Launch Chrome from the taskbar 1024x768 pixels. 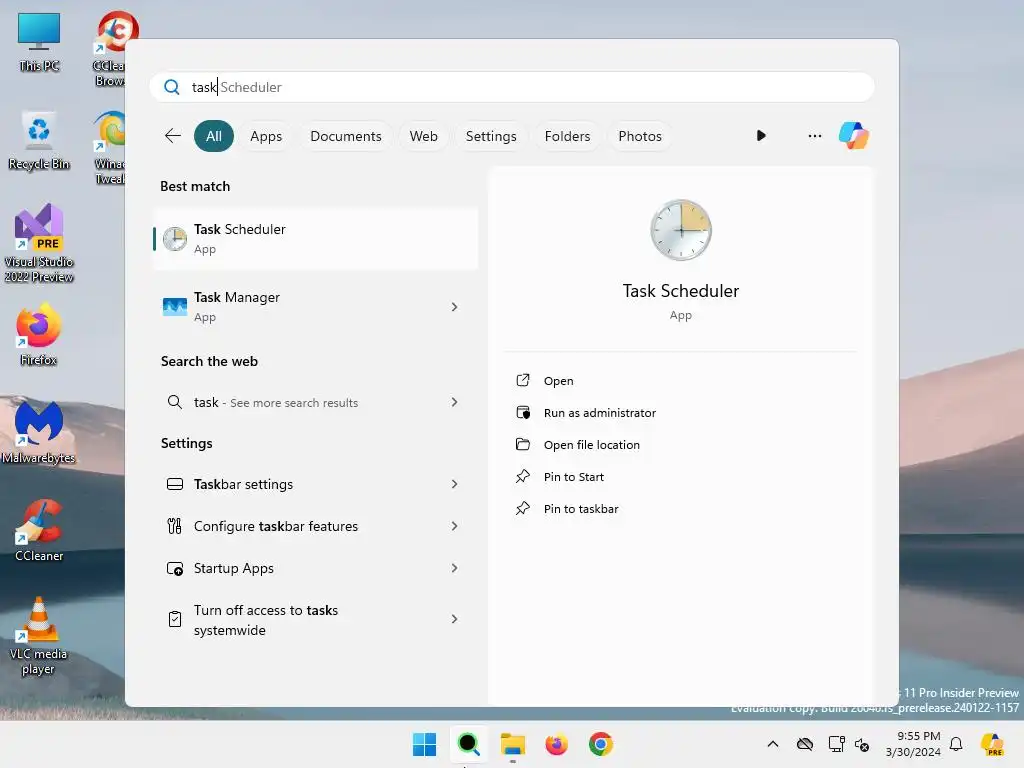coord(601,744)
